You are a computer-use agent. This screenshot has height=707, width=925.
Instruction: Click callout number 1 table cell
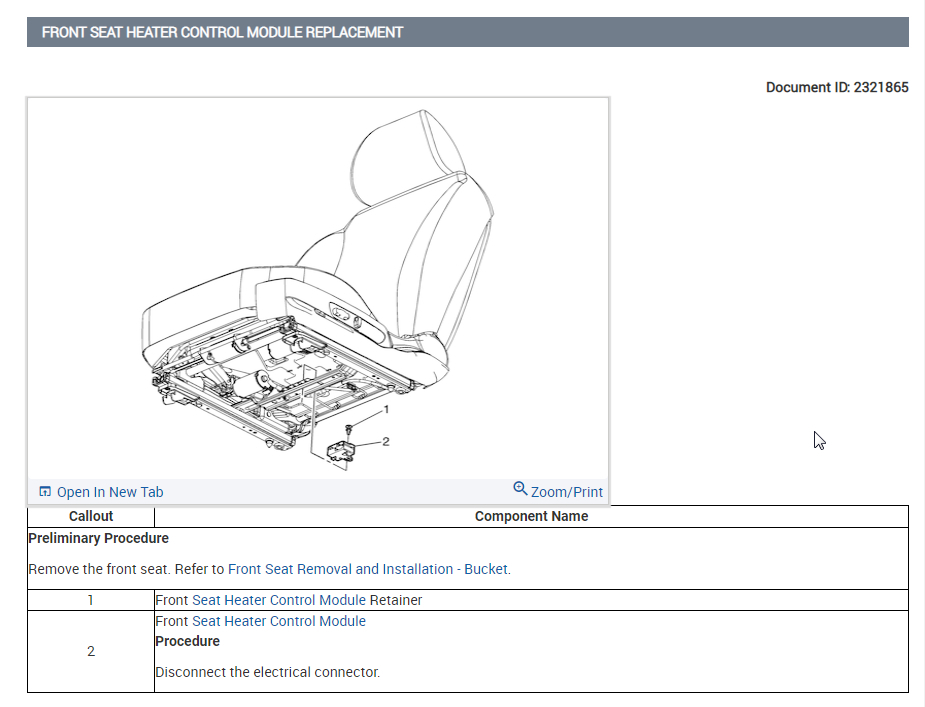pyautogui.click(x=91, y=600)
